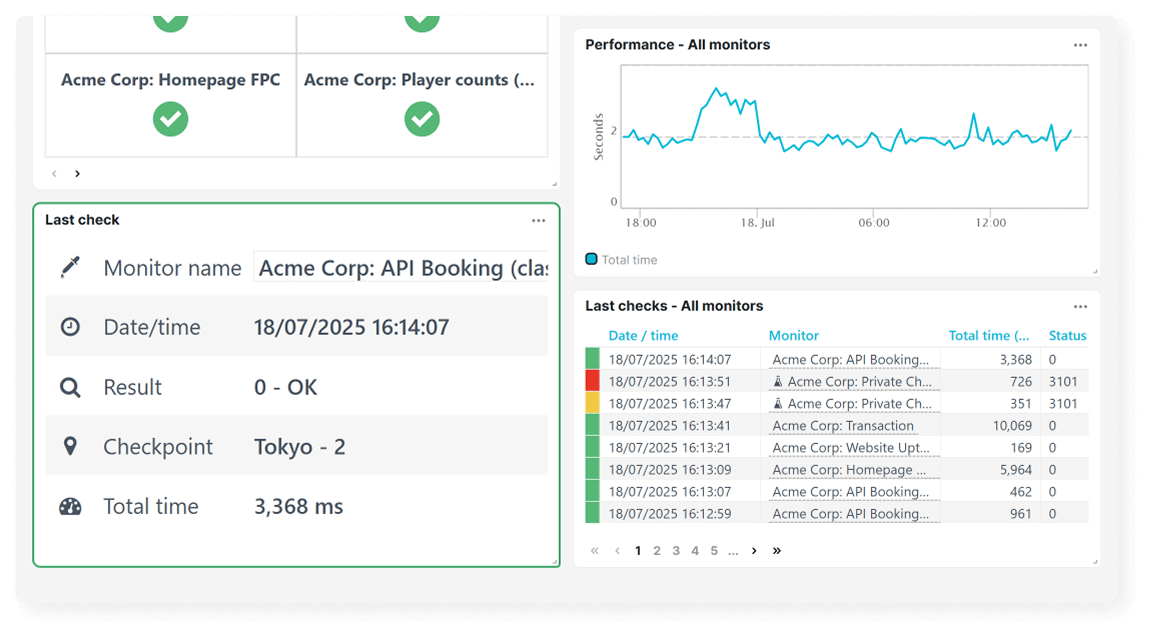Open the Last check panel options menu
This screenshot has width=1150, height=635.
(538, 220)
